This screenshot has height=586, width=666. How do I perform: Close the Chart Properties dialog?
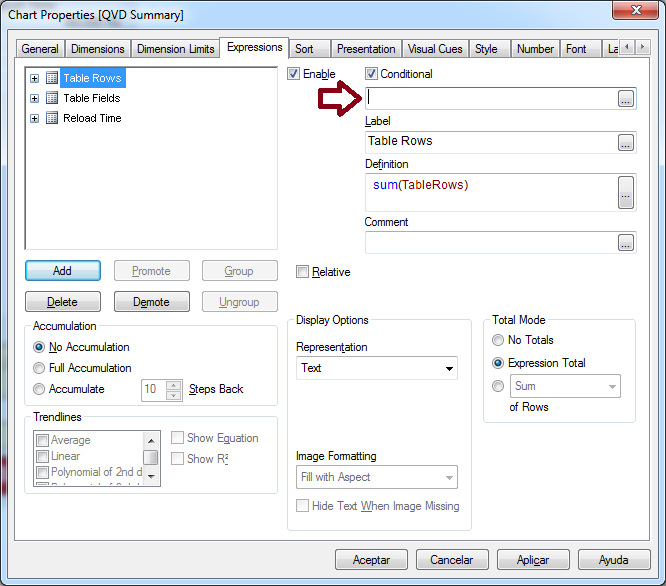click(635, 10)
